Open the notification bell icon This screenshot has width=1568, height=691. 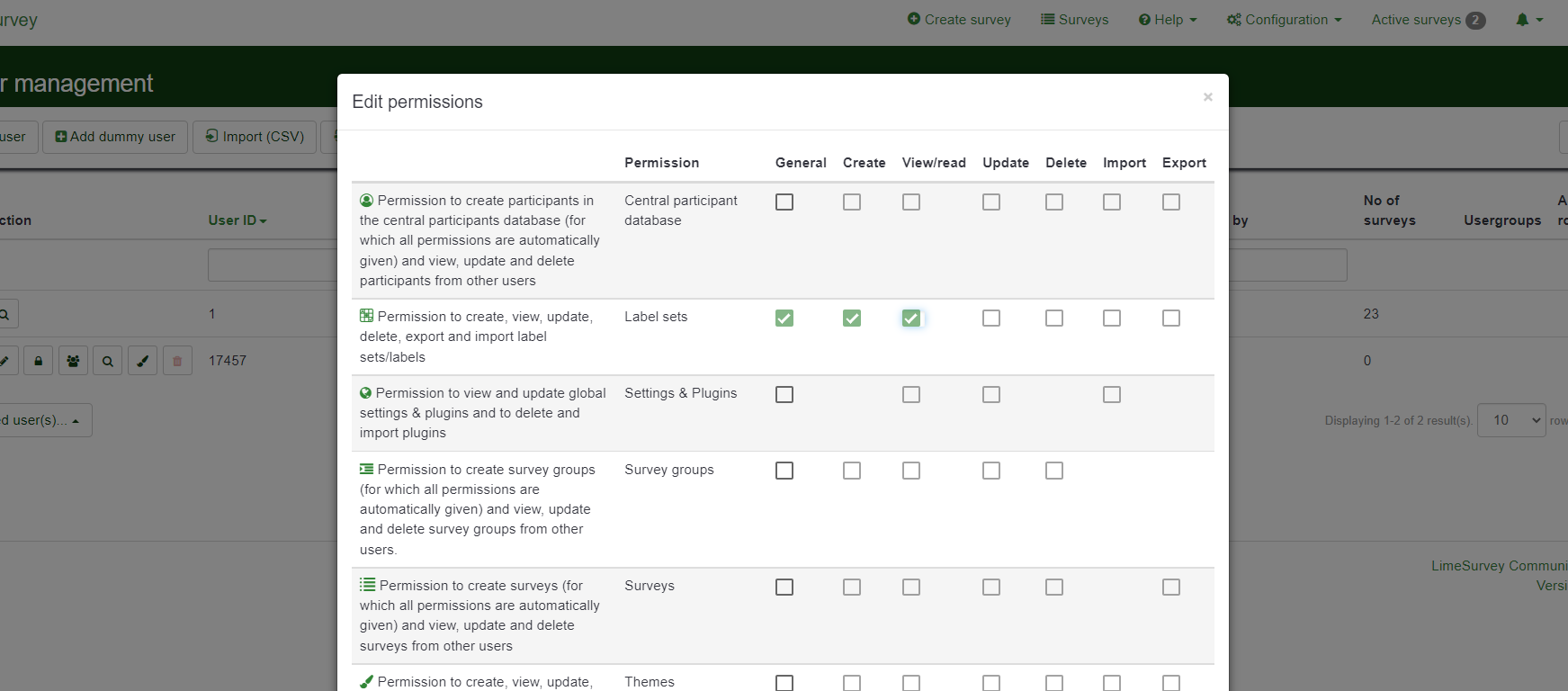1528,20
